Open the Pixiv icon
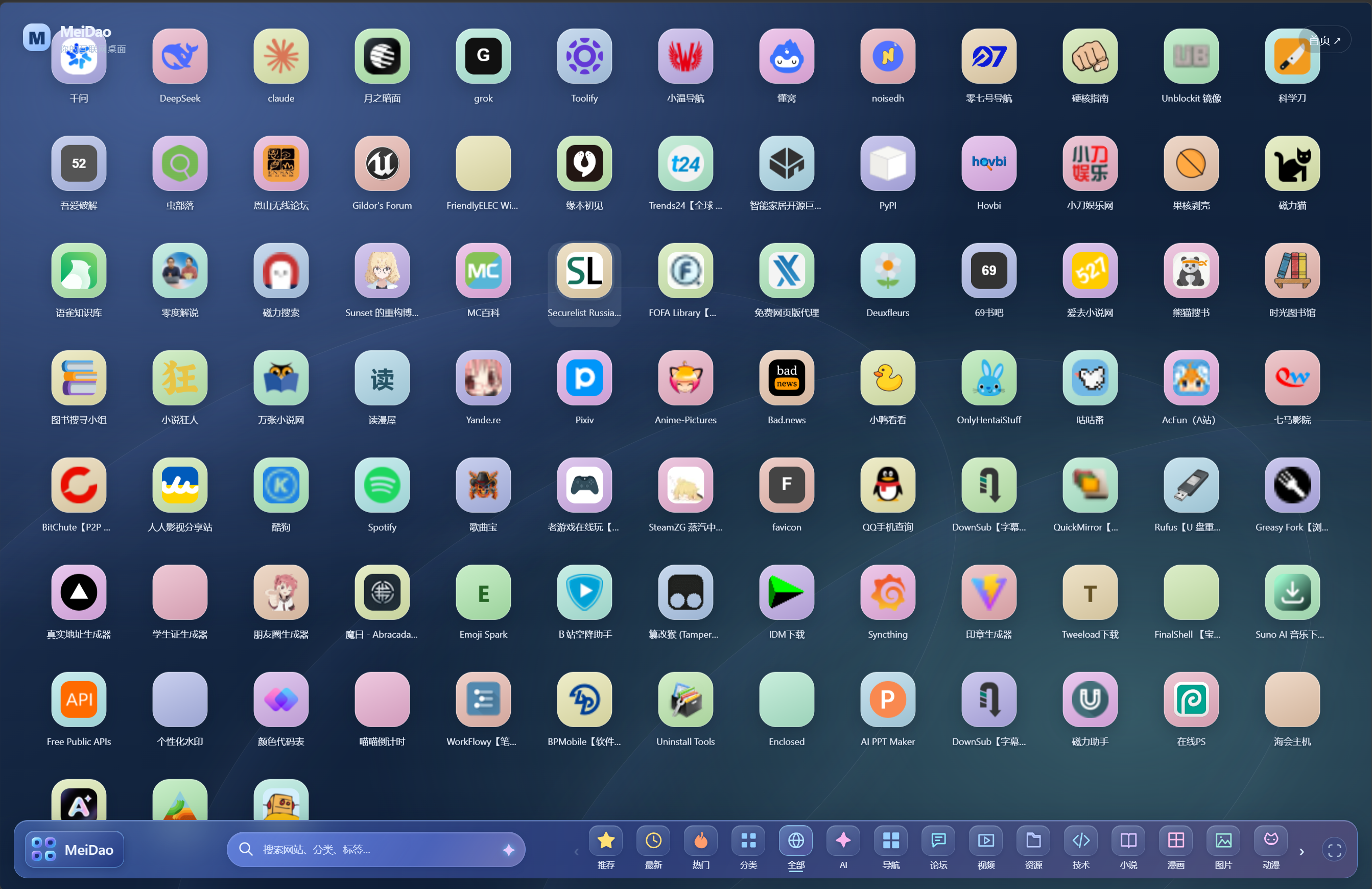This screenshot has height=889, width=1372. 584,378
